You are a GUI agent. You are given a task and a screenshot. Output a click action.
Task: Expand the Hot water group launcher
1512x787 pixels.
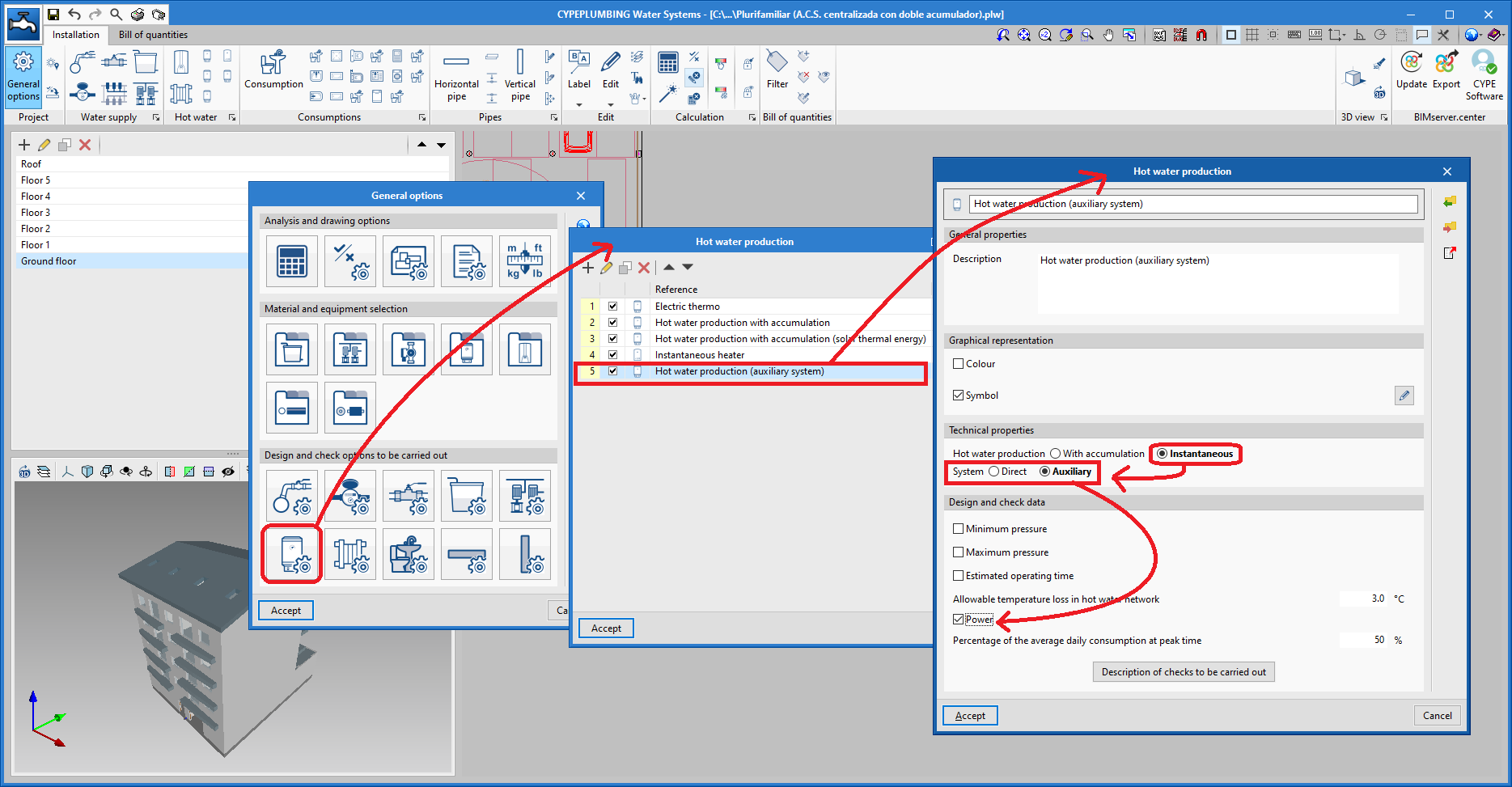tap(232, 117)
